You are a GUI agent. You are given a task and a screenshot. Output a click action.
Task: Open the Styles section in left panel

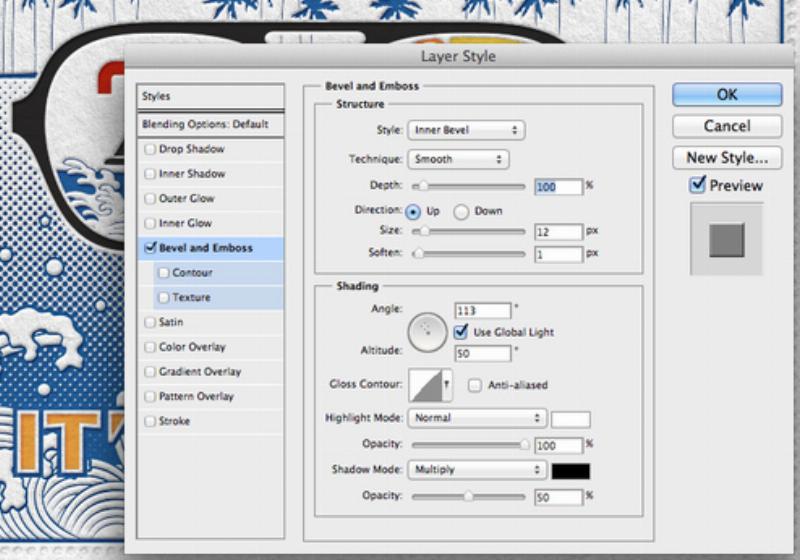tap(210, 97)
